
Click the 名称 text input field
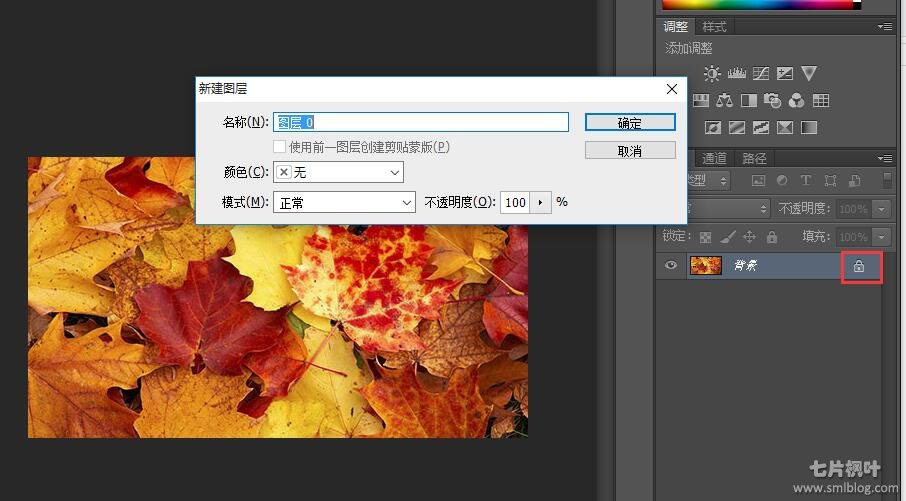pyautogui.click(x=420, y=122)
